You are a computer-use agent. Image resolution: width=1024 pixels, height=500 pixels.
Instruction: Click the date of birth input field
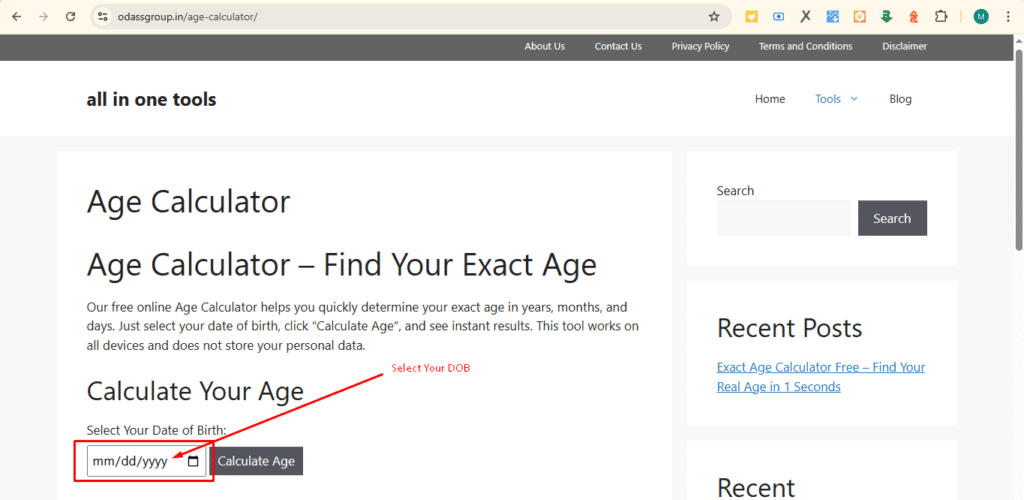tap(146, 461)
